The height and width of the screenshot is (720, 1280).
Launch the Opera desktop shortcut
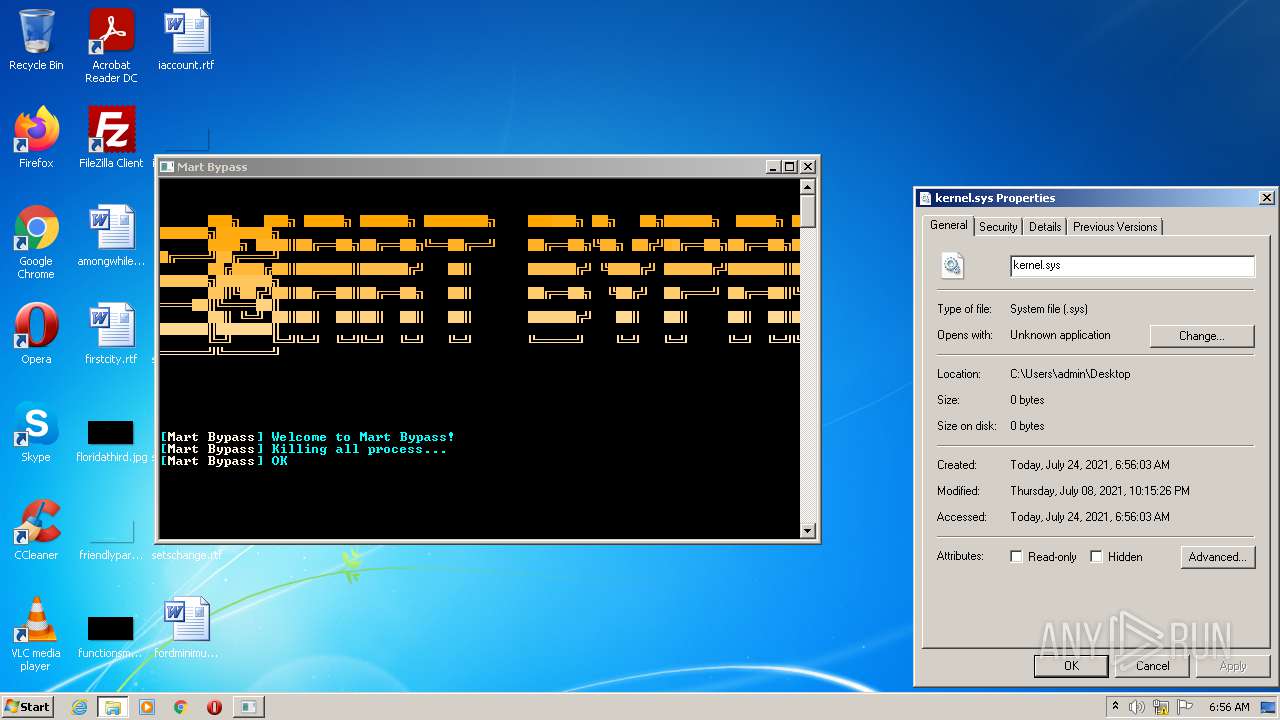(x=36, y=334)
